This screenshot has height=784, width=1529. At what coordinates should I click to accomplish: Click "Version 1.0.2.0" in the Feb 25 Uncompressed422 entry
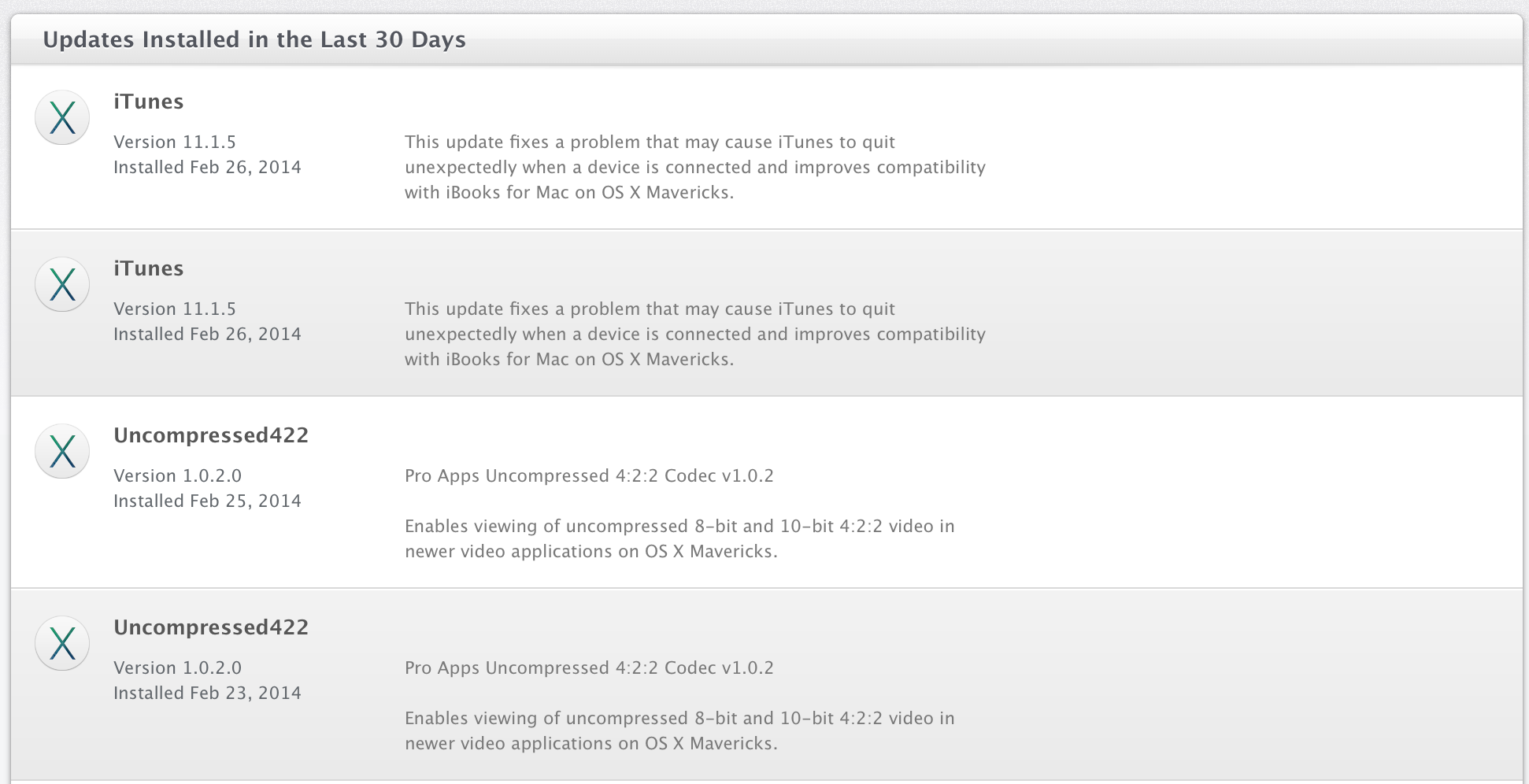pos(178,475)
